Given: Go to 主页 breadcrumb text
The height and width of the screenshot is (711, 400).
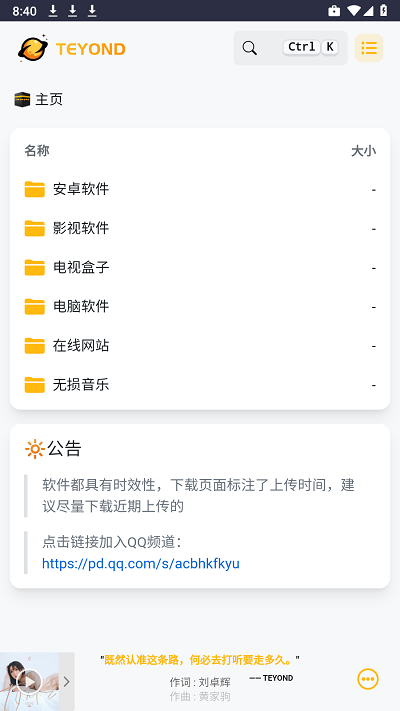Looking at the screenshot, I should point(49,99).
